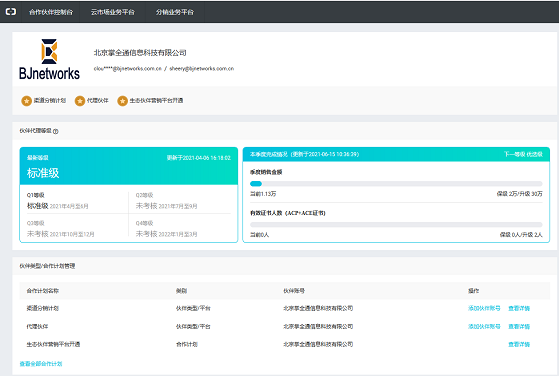Click 查看详情 in 代理伙伴 row

coord(519,326)
